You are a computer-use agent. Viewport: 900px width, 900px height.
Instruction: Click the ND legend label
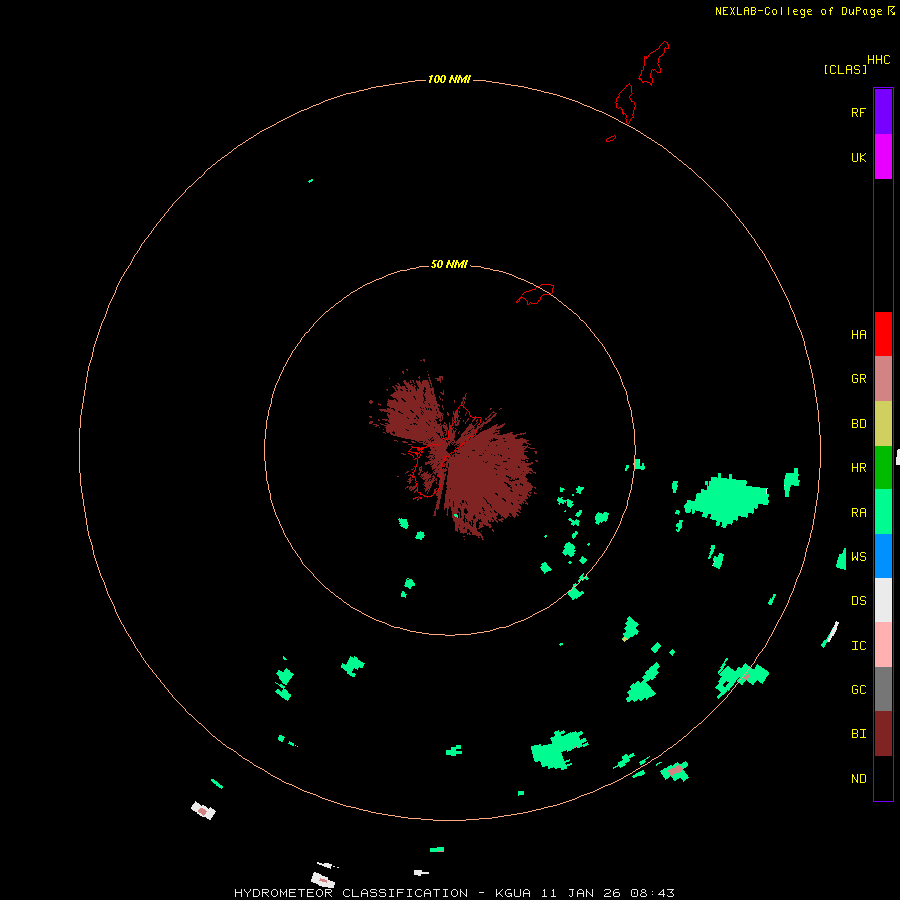click(858, 779)
